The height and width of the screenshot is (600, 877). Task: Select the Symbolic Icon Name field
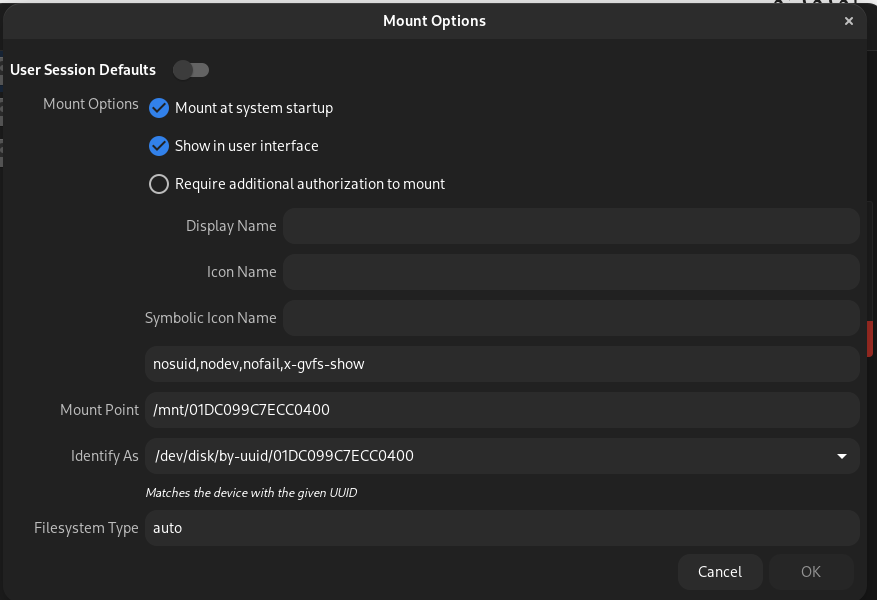[x=571, y=318]
